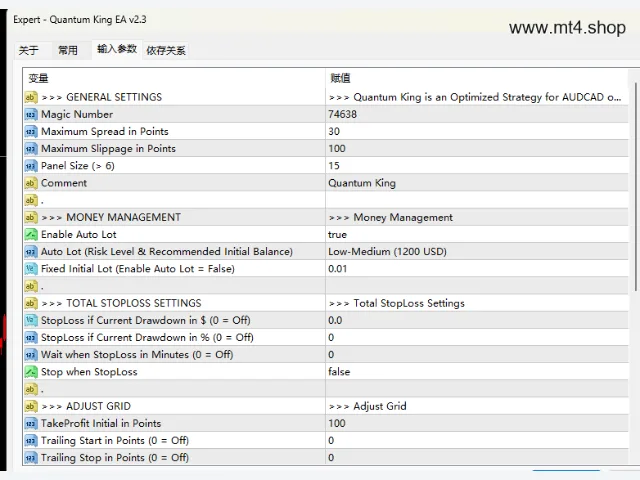Click the GENERAL SETTINGS row icon
Screen dimensions: 640x480
click(x=31, y=97)
